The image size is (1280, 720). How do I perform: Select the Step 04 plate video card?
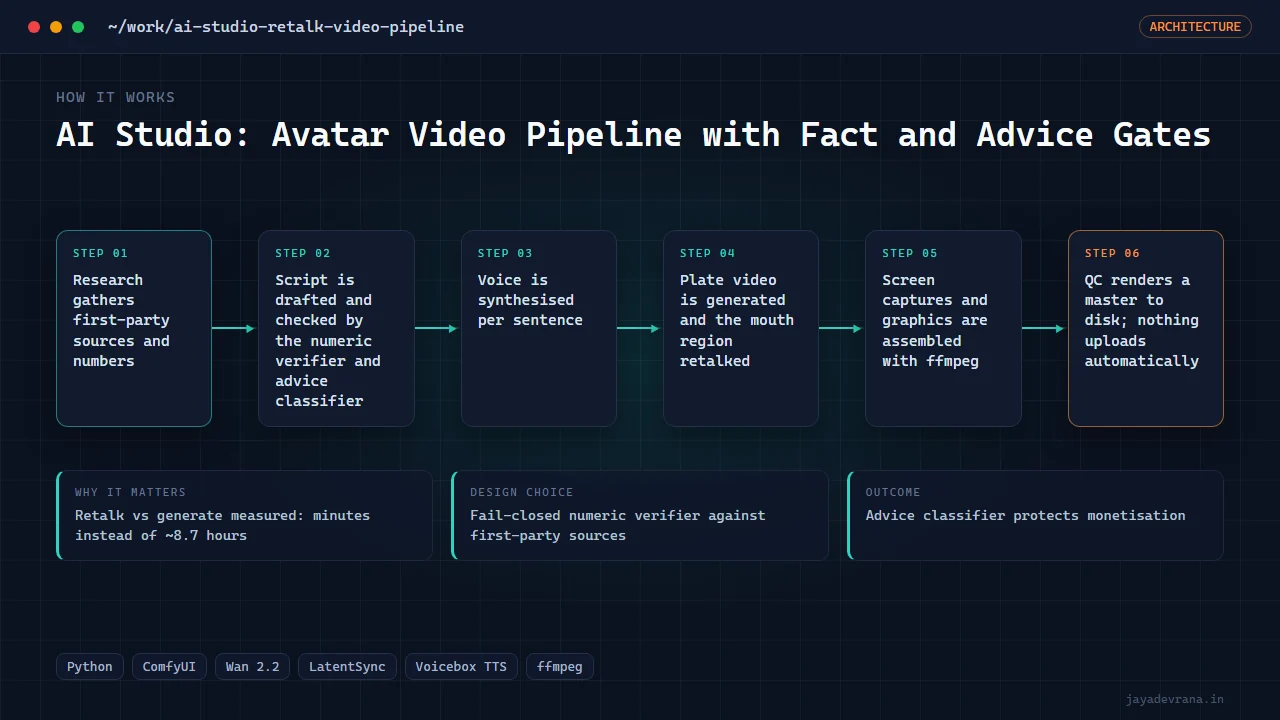[741, 329]
